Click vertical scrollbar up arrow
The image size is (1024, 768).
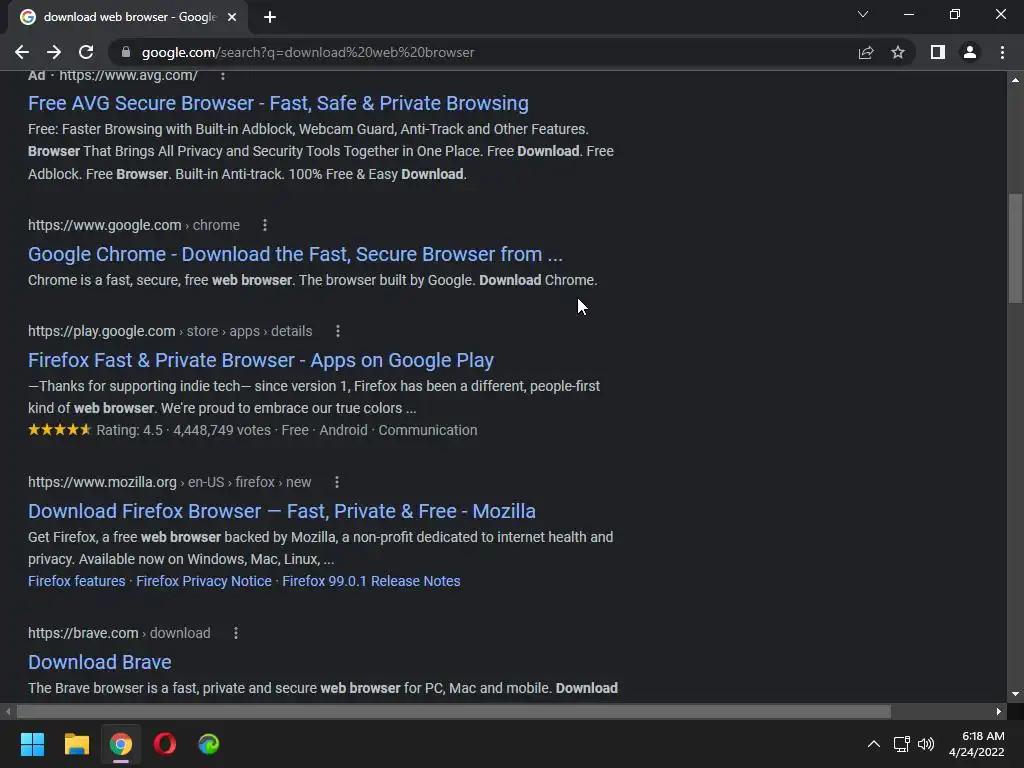pyautogui.click(x=1015, y=80)
